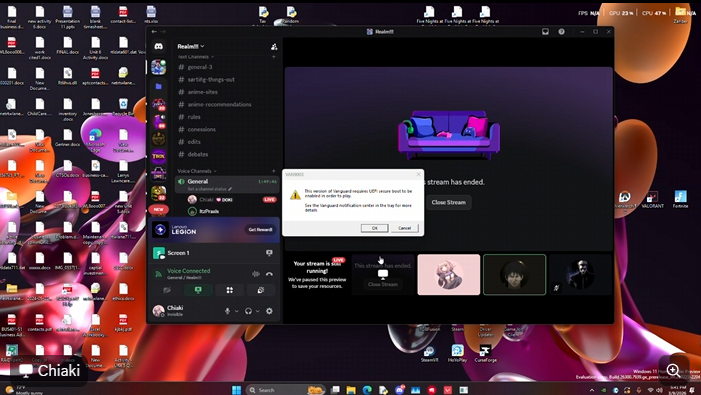701x395 pixels.
Task: Open the Discord inbox icon in title bar
Action: (x=545, y=32)
